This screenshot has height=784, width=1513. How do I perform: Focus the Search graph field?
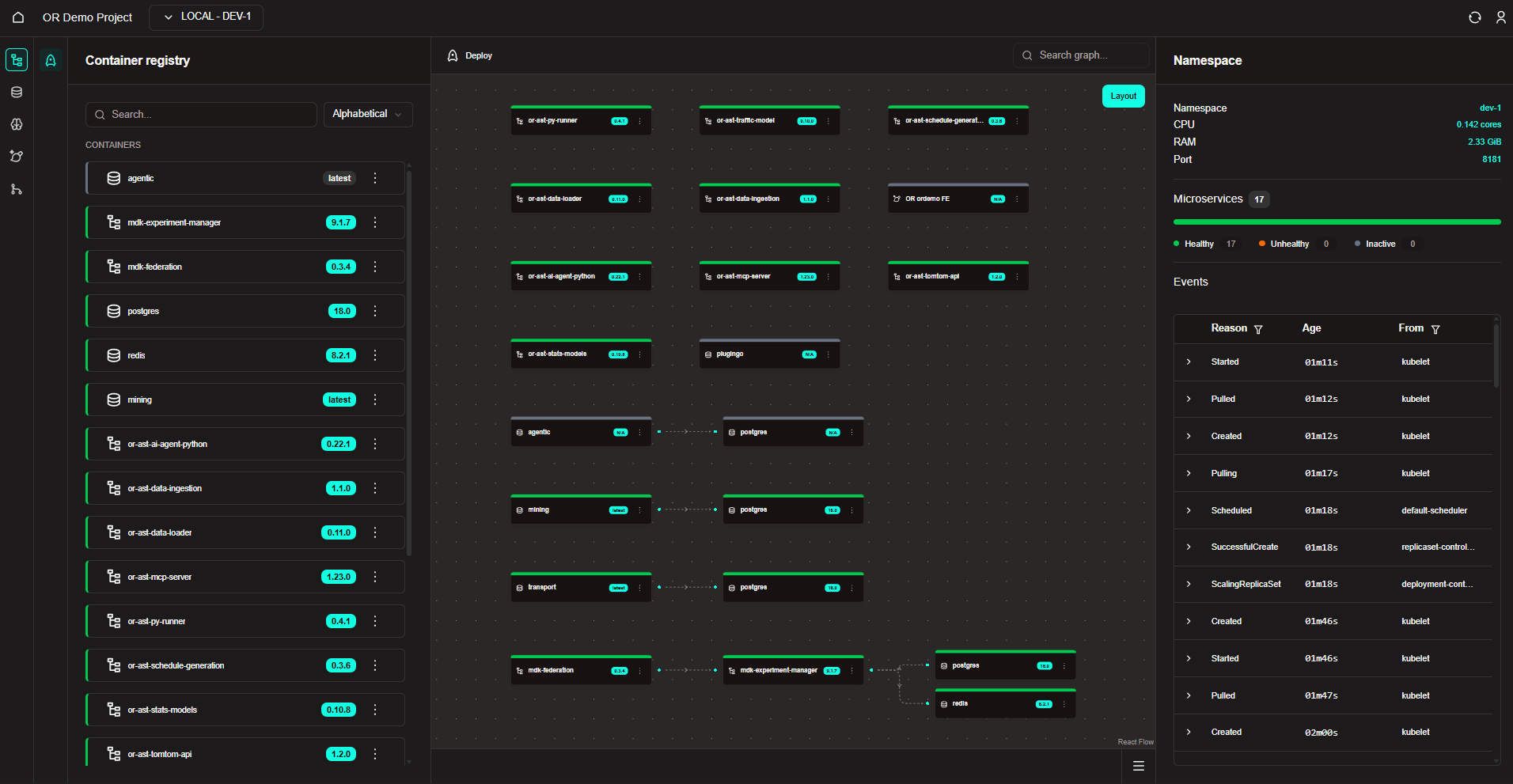click(1081, 55)
